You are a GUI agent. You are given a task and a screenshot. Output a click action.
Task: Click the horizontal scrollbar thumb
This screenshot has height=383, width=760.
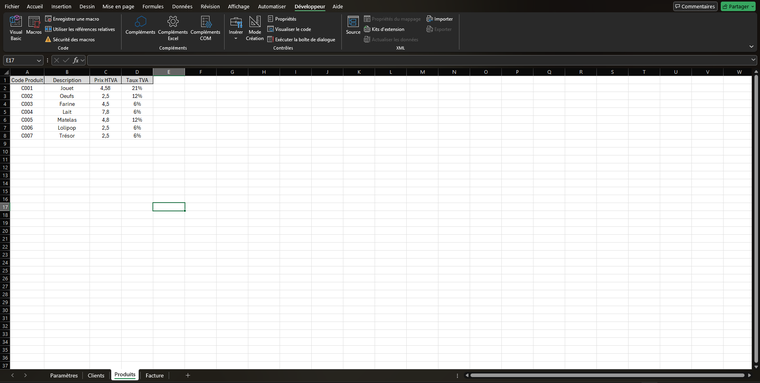click(x=607, y=375)
